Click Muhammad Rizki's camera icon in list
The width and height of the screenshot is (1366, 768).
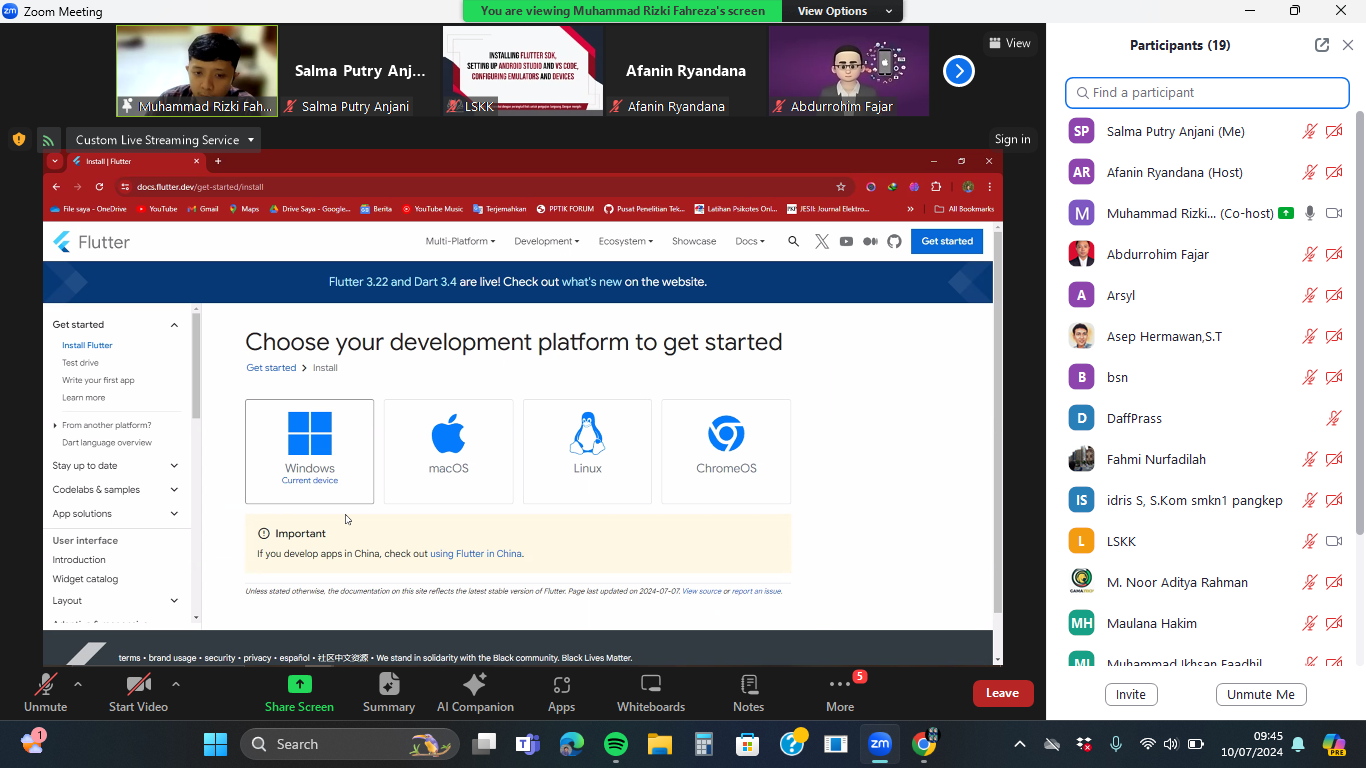[x=1334, y=213]
